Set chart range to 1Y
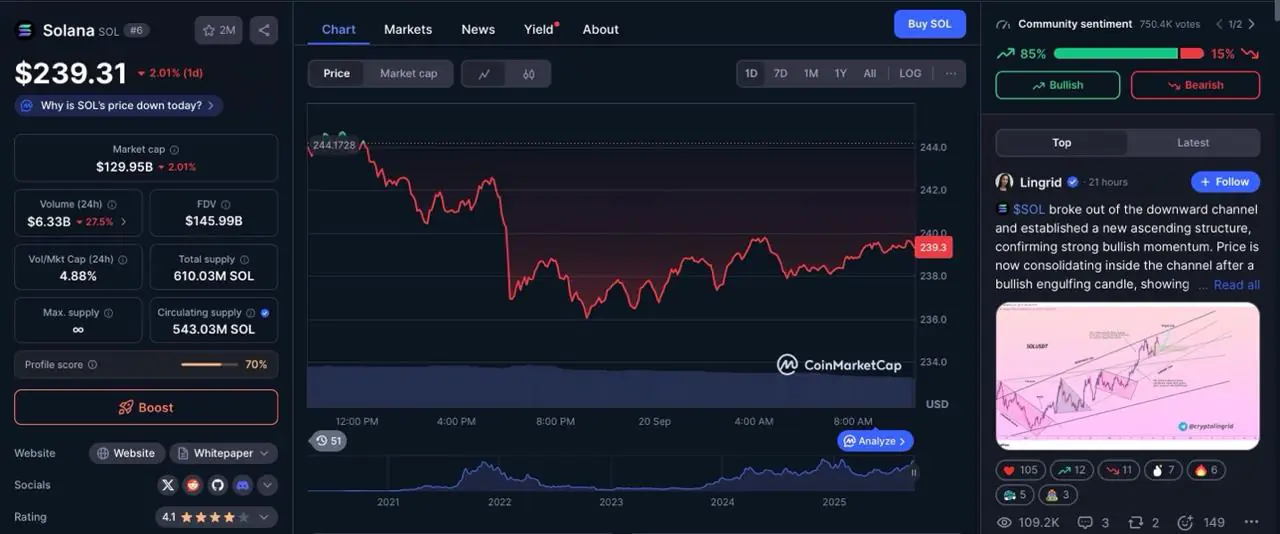The width and height of the screenshot is (1280, 534). 841,73
